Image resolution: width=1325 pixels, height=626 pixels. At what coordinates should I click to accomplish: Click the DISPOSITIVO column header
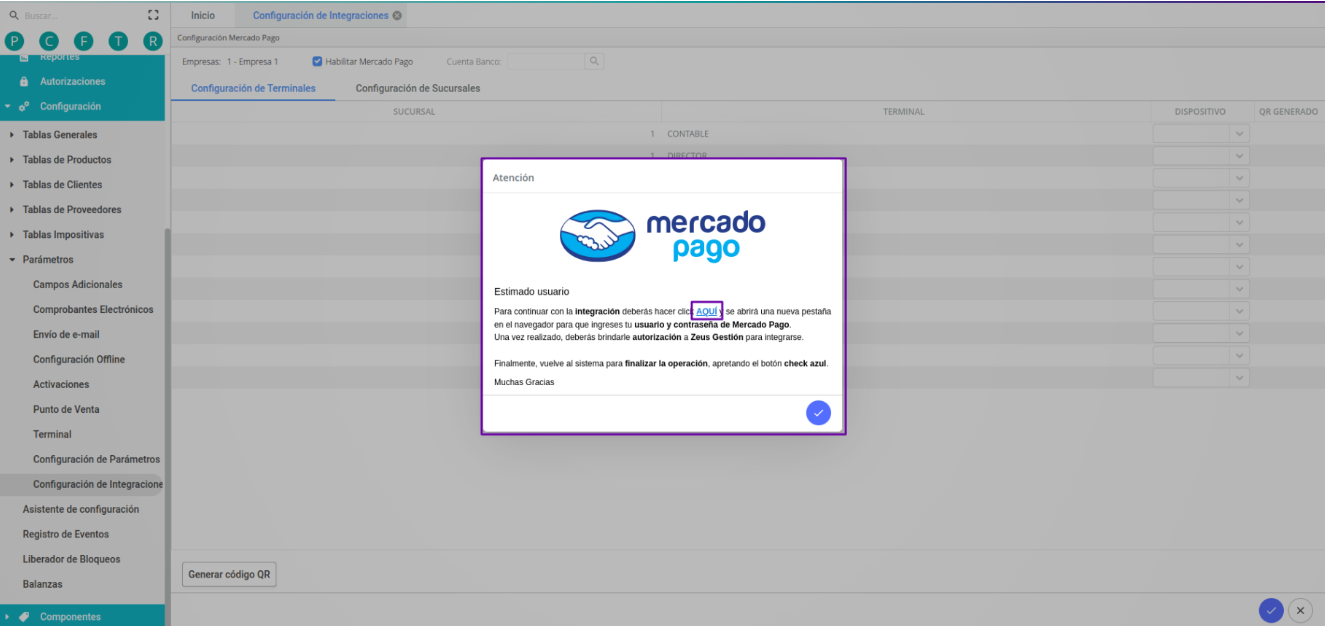tap(1200, 112)
